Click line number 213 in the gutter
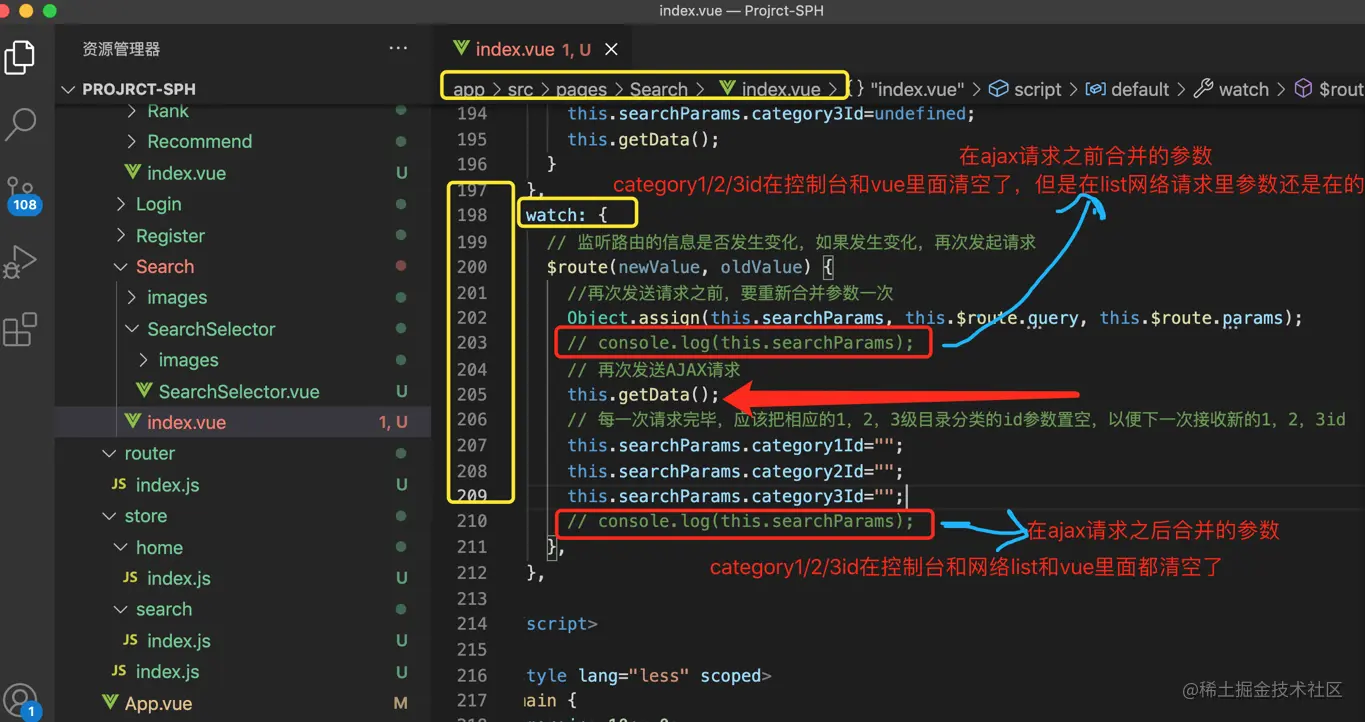This screenshot has height=722, width=1365. (x=472, y=598)
